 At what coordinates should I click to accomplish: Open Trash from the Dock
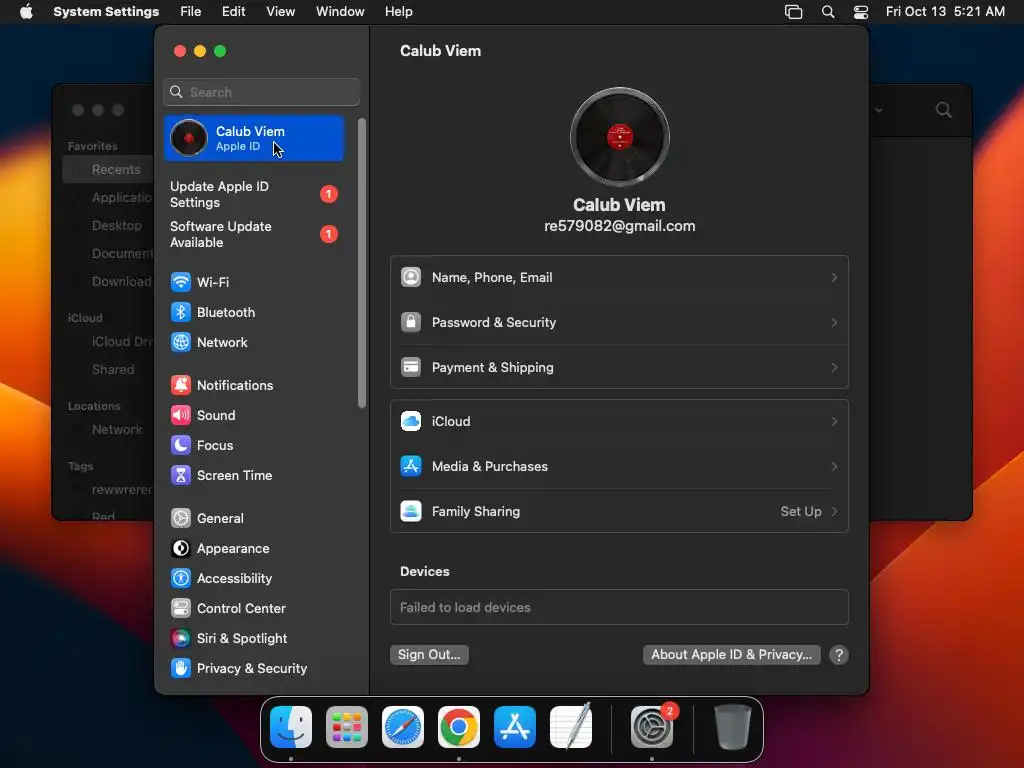733,727
